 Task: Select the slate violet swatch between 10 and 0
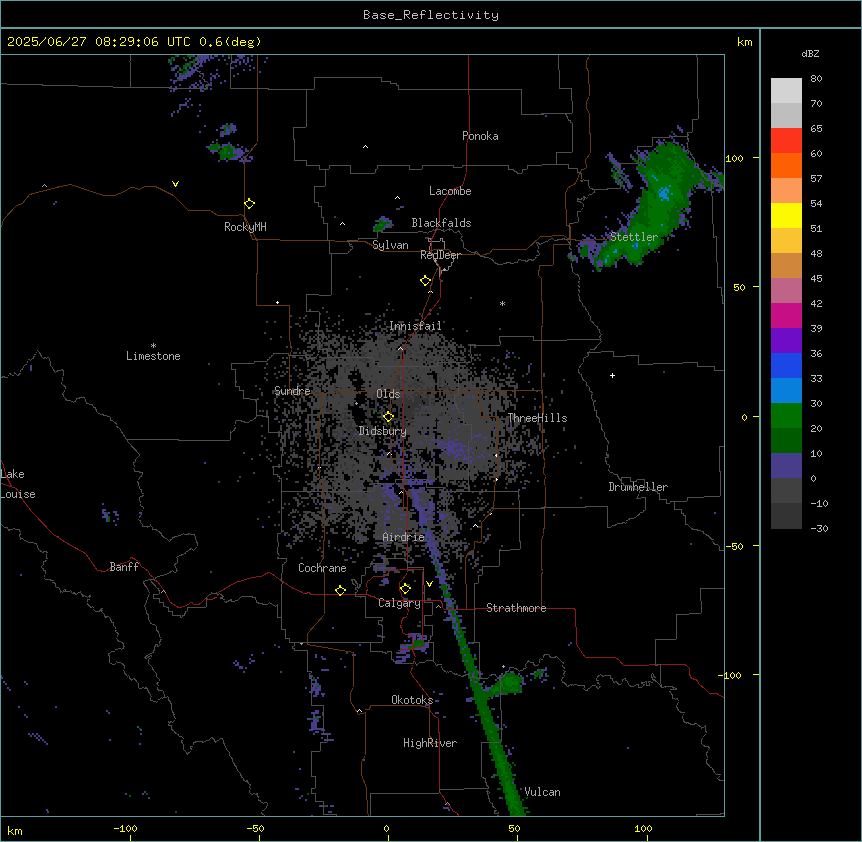pyautogui.click(x=786, y=466)
